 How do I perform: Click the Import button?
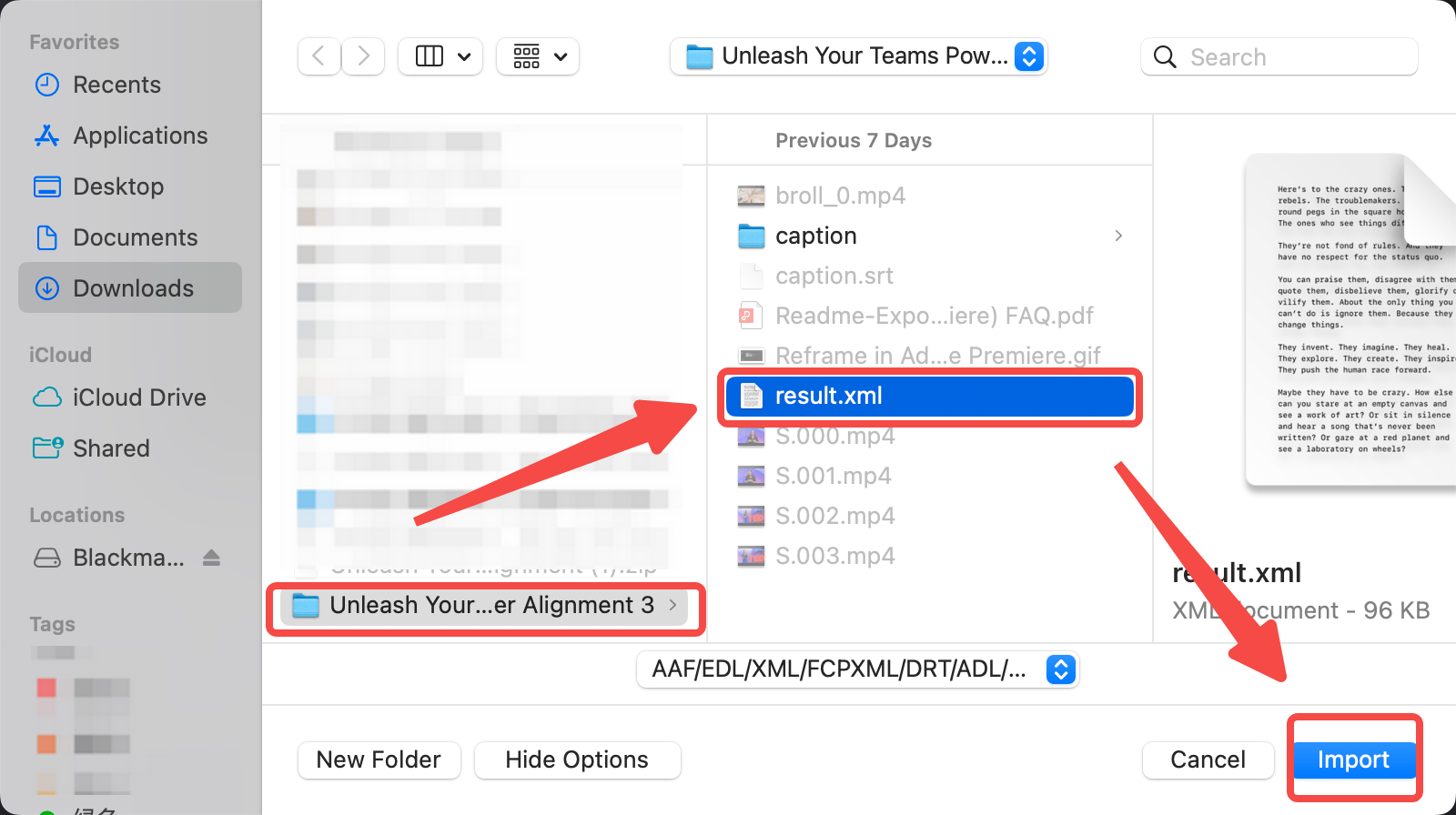[1354, 760]
